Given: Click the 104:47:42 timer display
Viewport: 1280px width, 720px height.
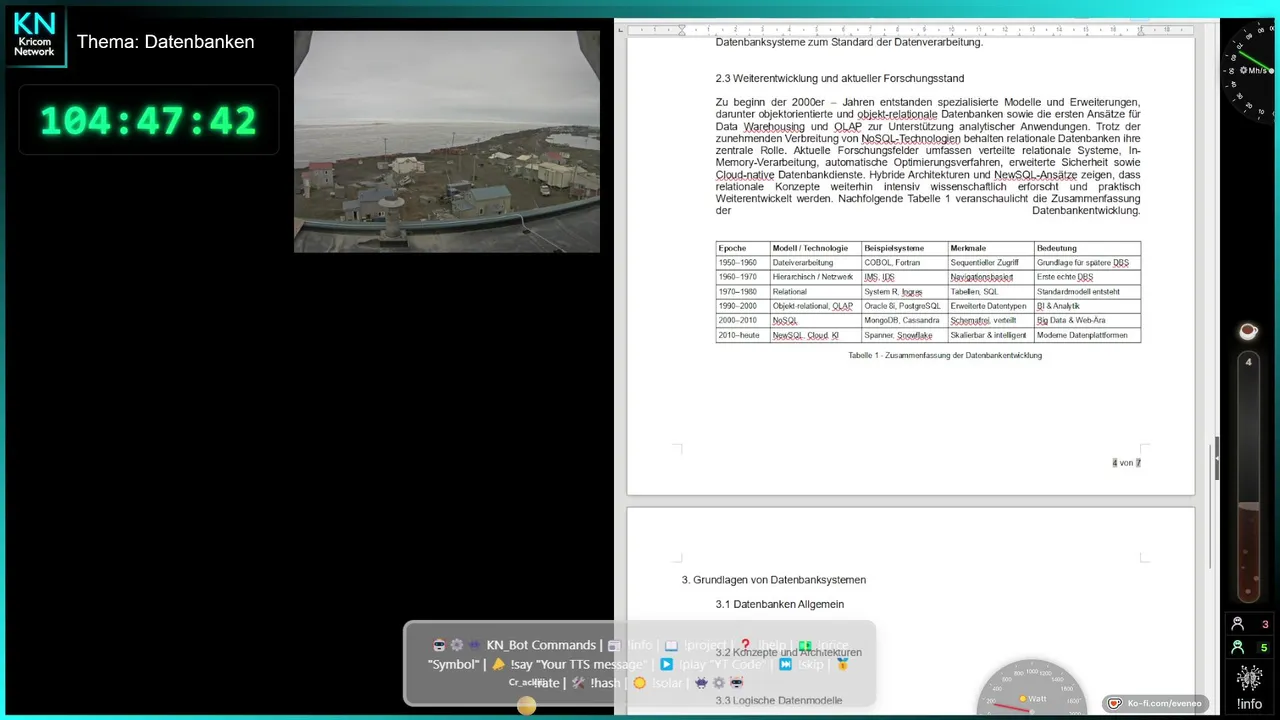Looking at the screenshot, I should pos(148,121).
